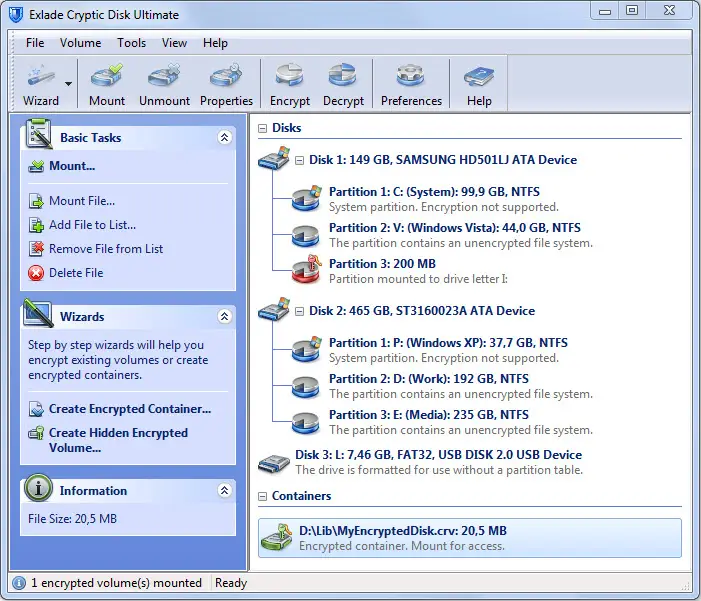Viewport: 701px width, 601px height.
Task: Click 'File Size: 20,5 MB' information text
Action: coord(72,519)
